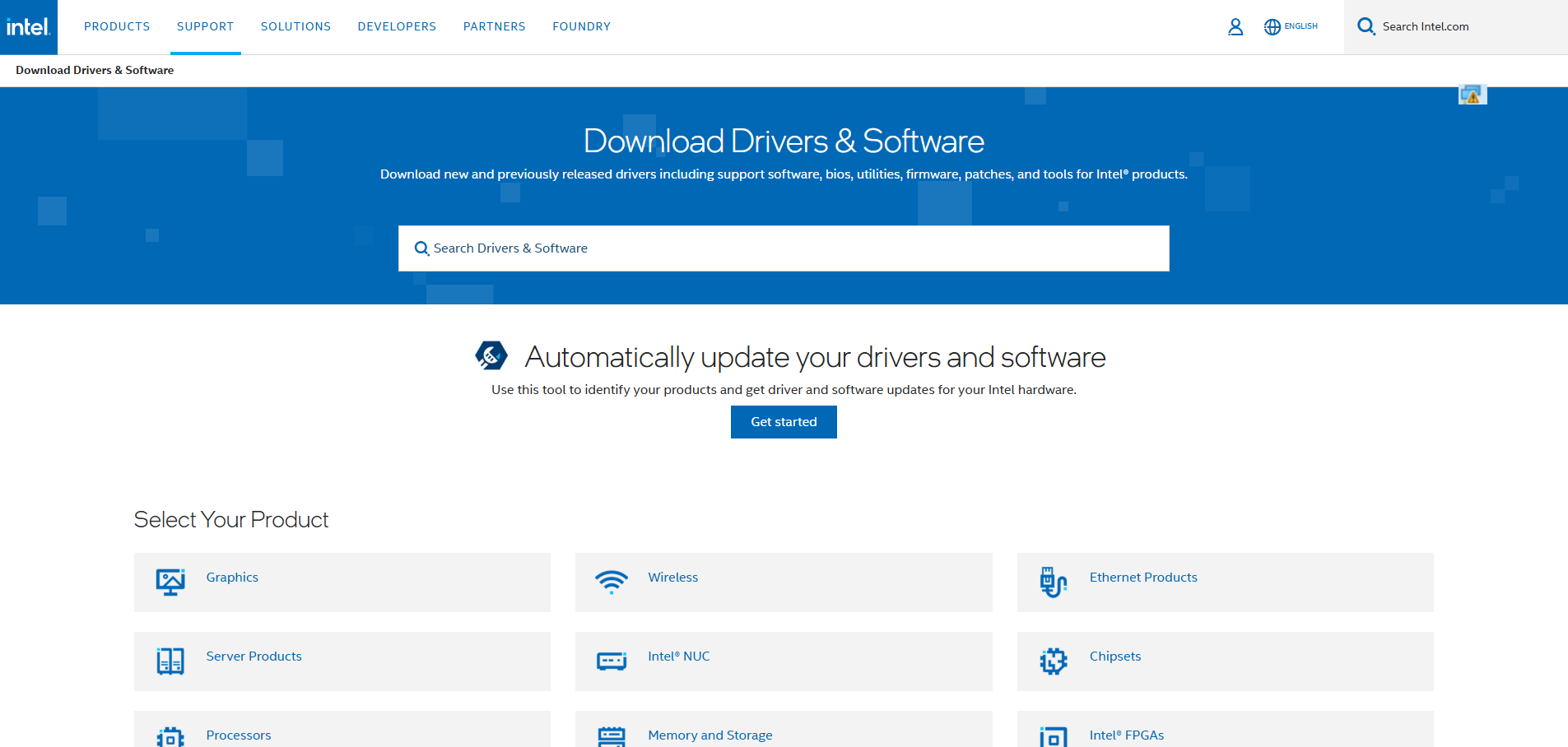Open the Intel NUC link

point(678,657)
